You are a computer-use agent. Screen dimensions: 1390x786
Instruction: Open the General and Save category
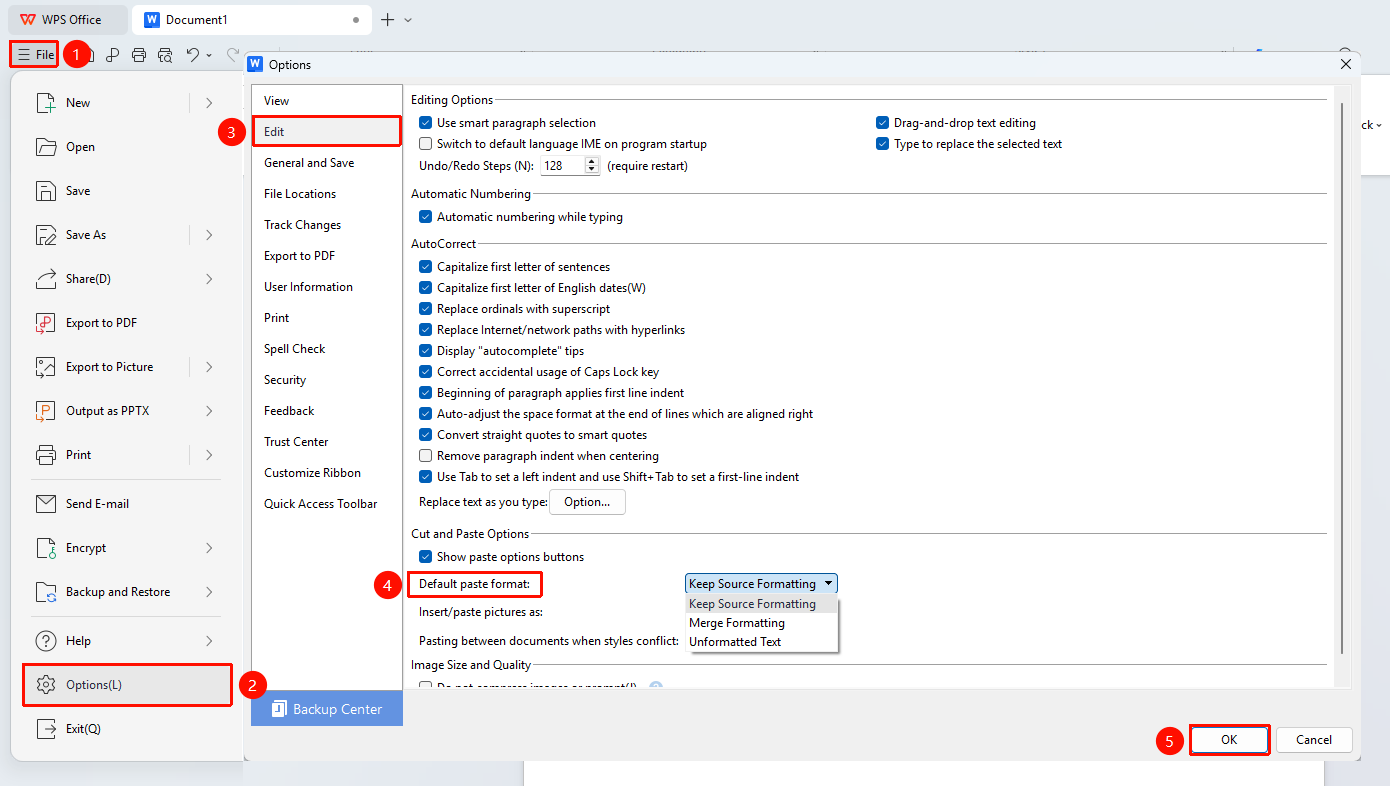326,163
